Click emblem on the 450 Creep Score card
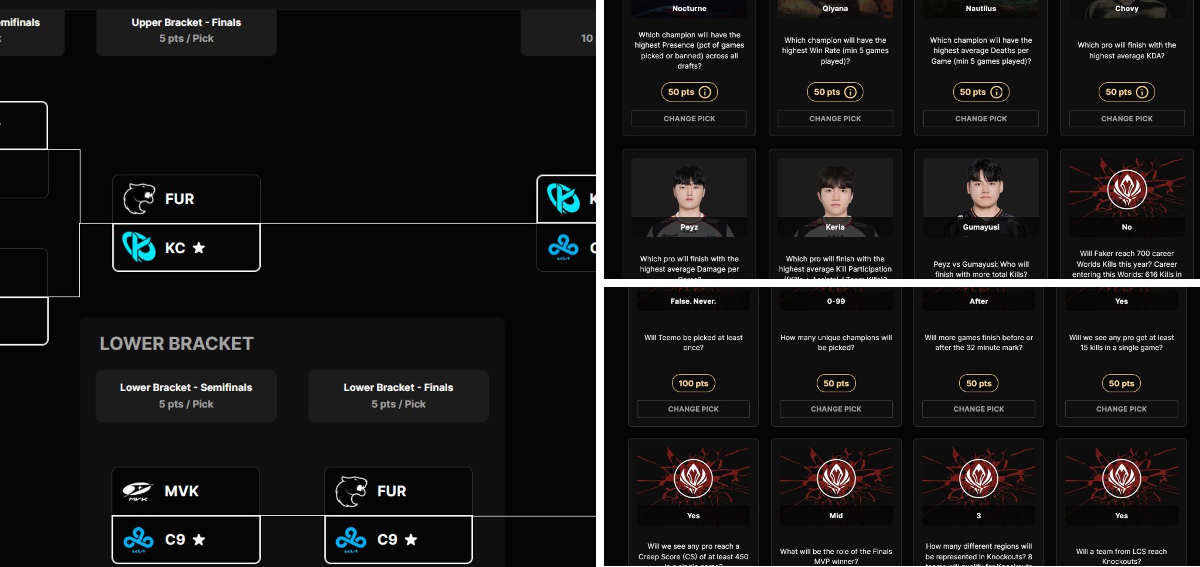This screenshot has height=567, width=1200. coord(693,477)
